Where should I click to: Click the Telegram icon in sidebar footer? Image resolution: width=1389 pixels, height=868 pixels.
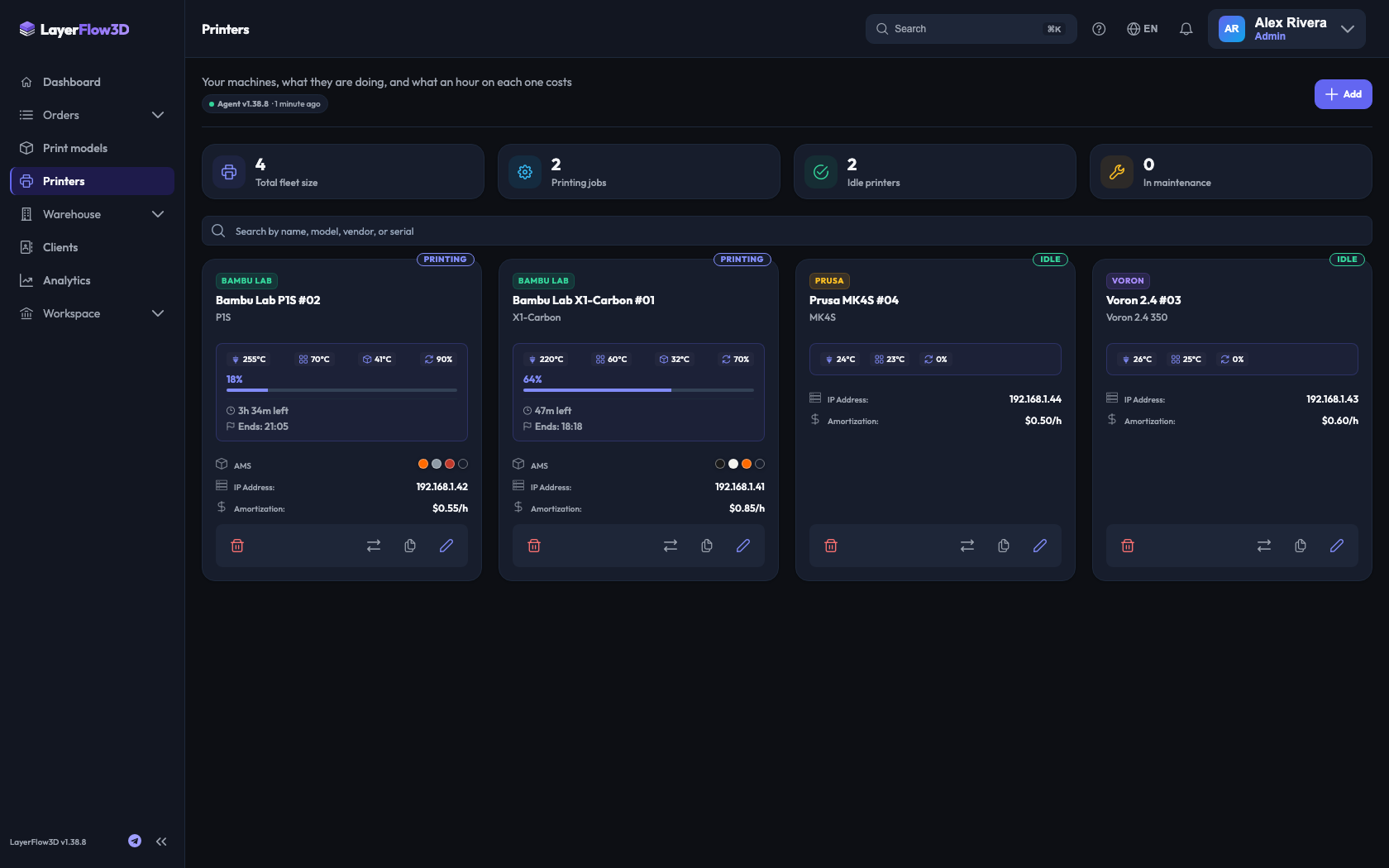tap(135, 842)
